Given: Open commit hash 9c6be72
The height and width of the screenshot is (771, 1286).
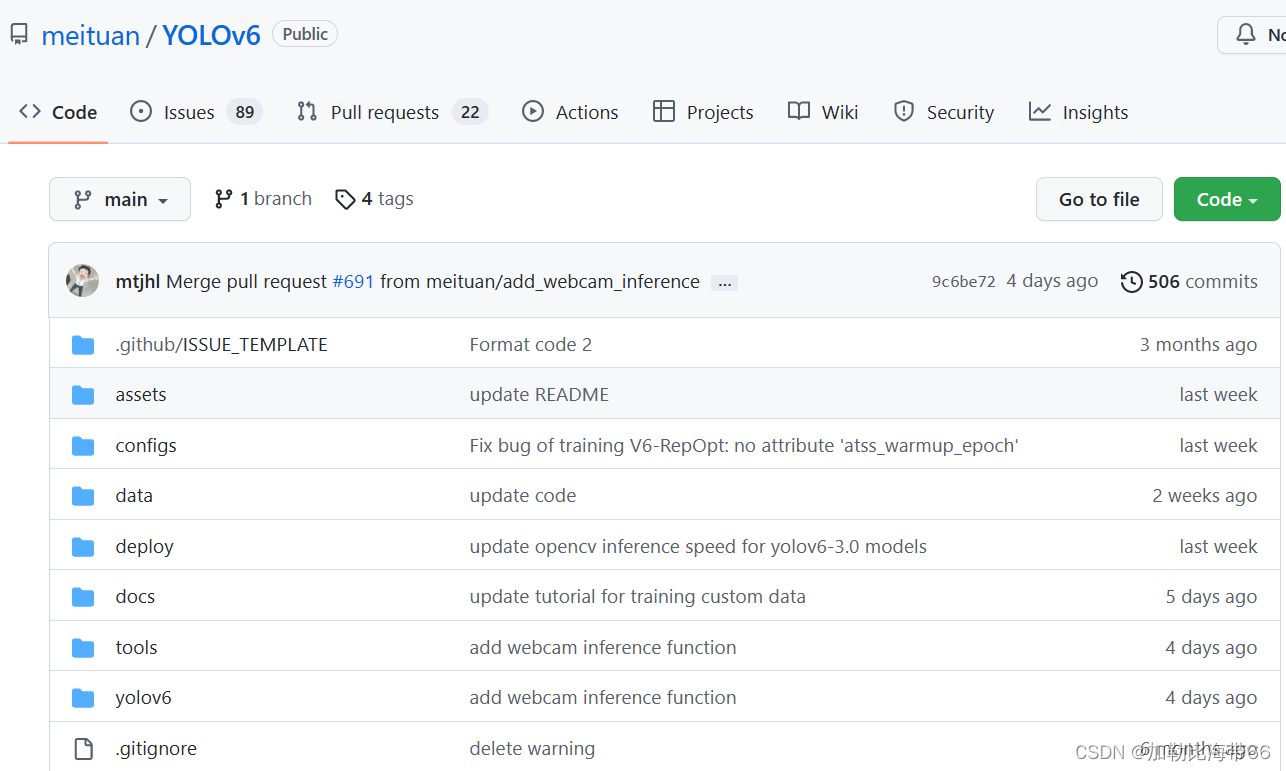Looking at the screenshot, I should [964, 282].
